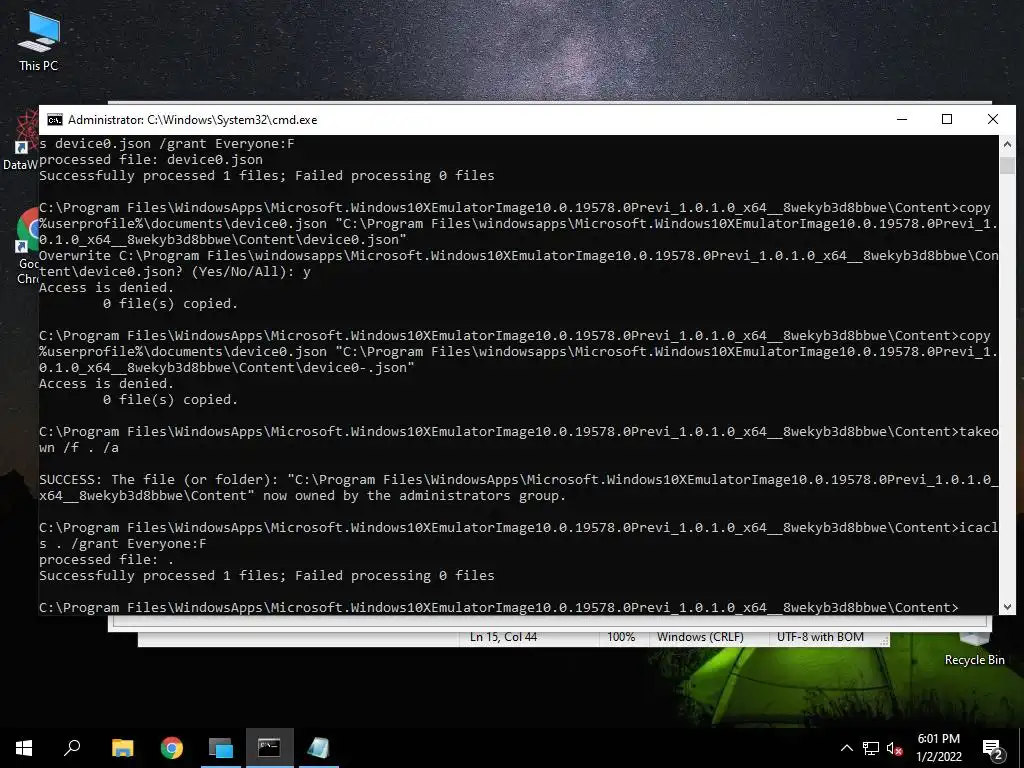Open File Explorer from the taskbar
Image resolution: width=1024 pixels, height=768 pixels.
click(x=122, y=748)
